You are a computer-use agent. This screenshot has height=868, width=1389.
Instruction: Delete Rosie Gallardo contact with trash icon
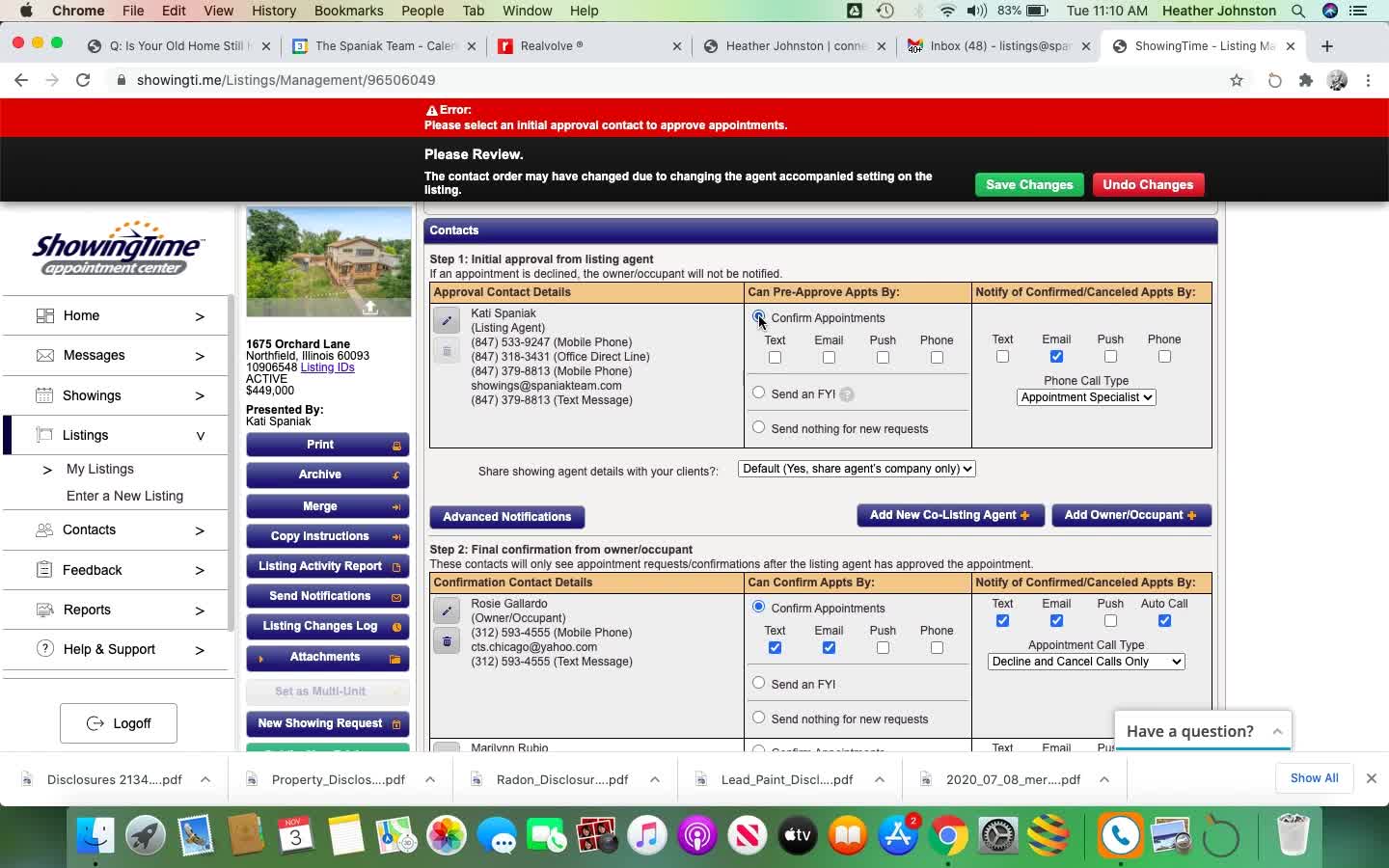446,641
